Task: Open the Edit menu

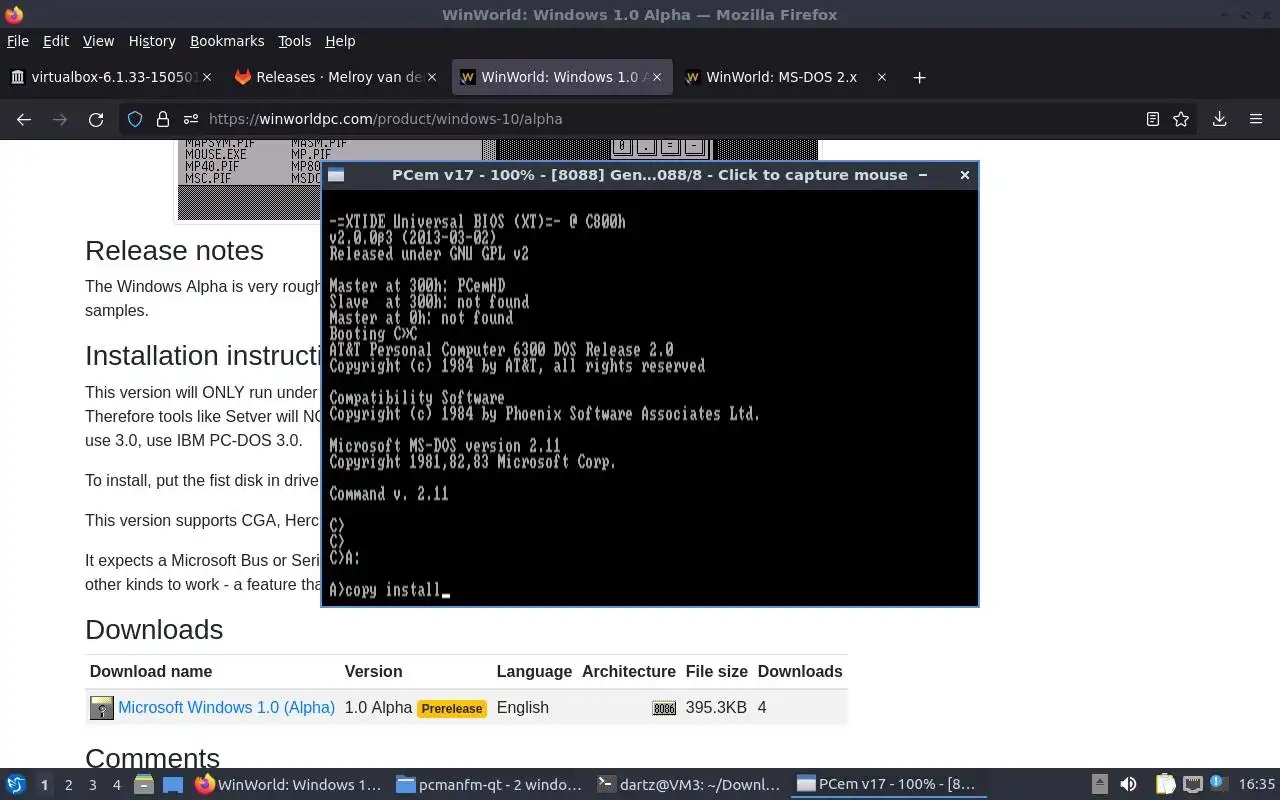Action: tap(56, 41)
